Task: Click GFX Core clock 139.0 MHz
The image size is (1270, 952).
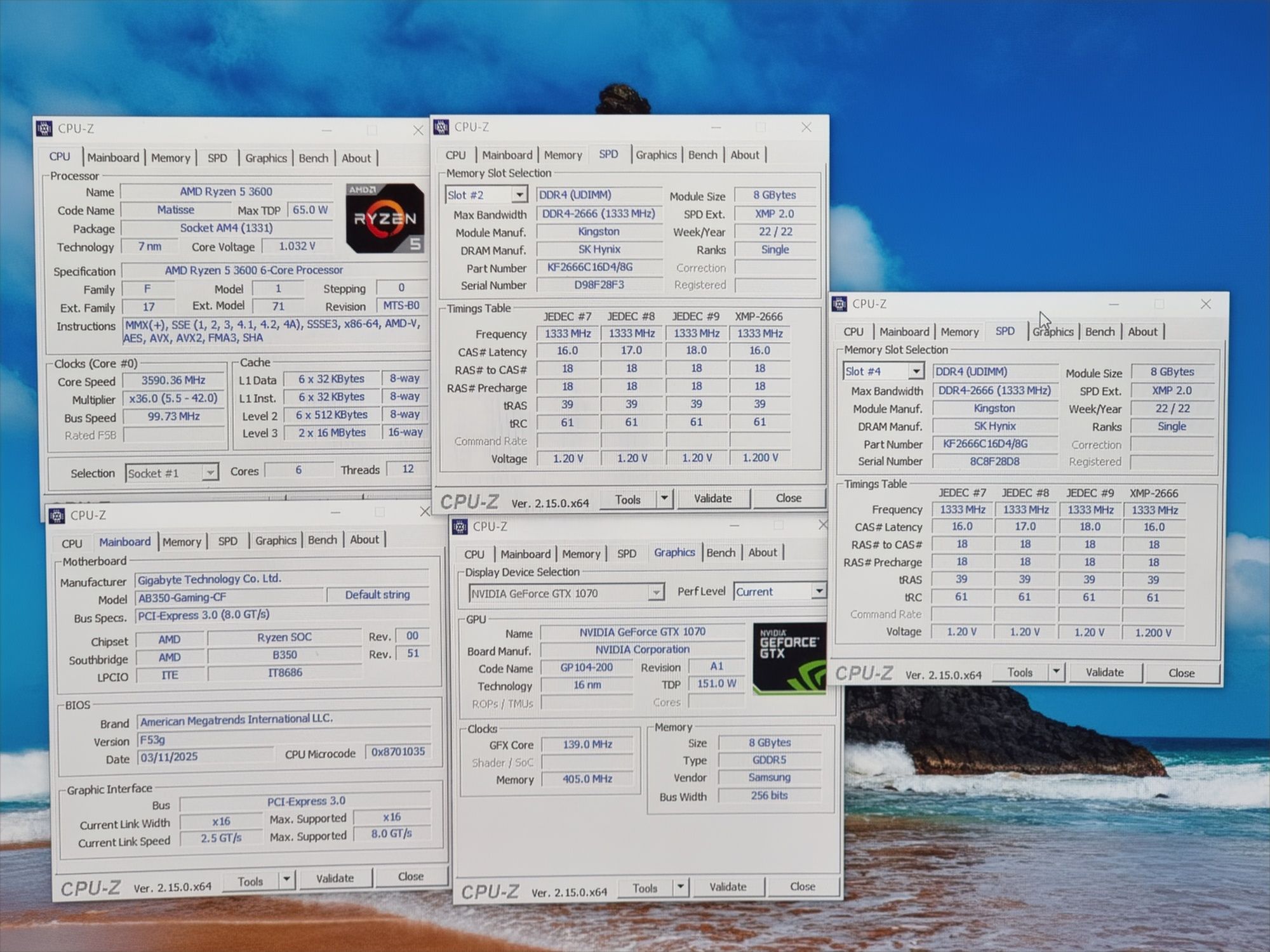Action: coord(587,744)
